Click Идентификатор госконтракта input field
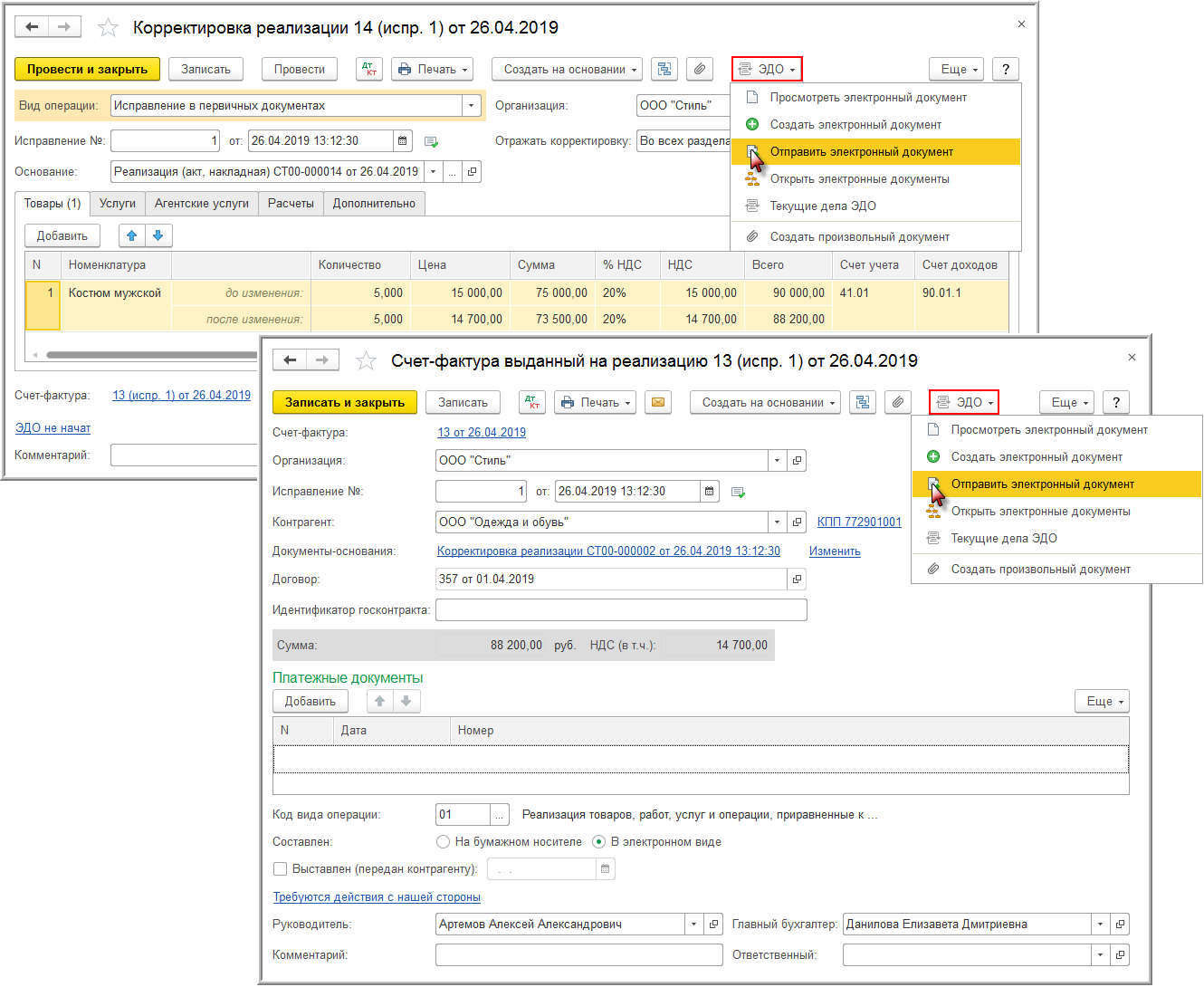 pyautogui.click(x=621, y=610)
